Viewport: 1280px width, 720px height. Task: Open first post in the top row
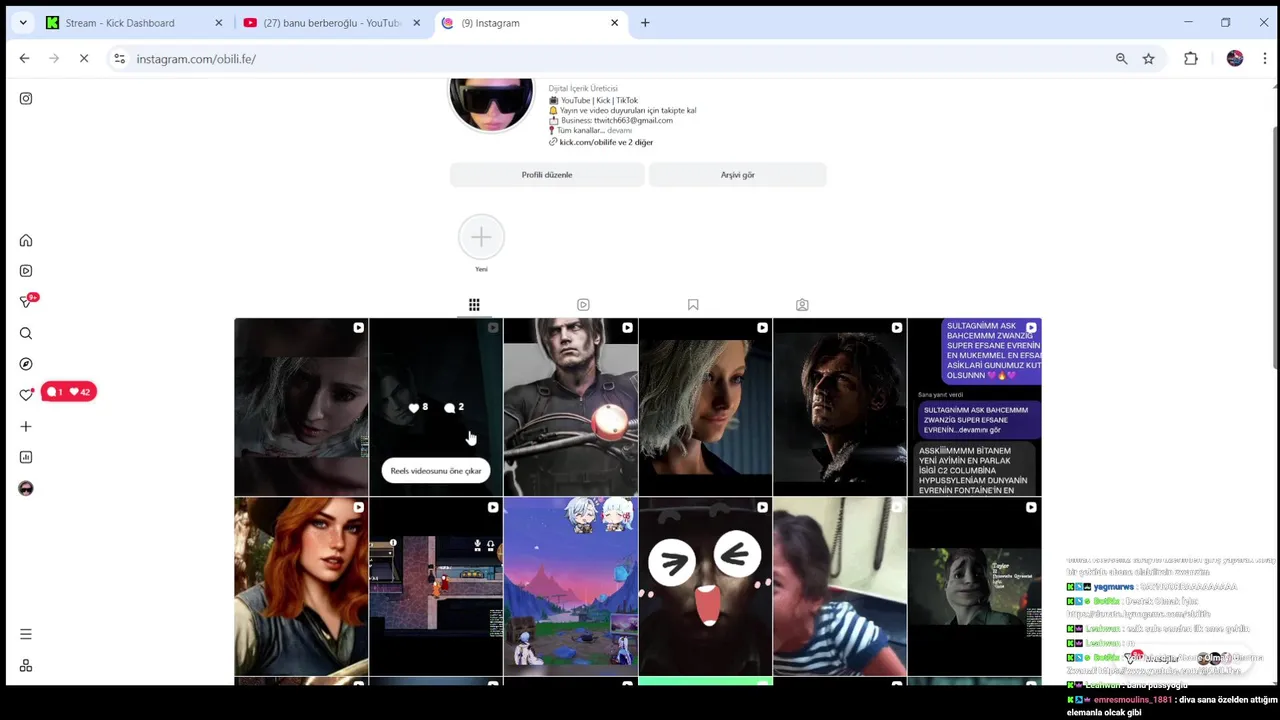click(301, 407)
